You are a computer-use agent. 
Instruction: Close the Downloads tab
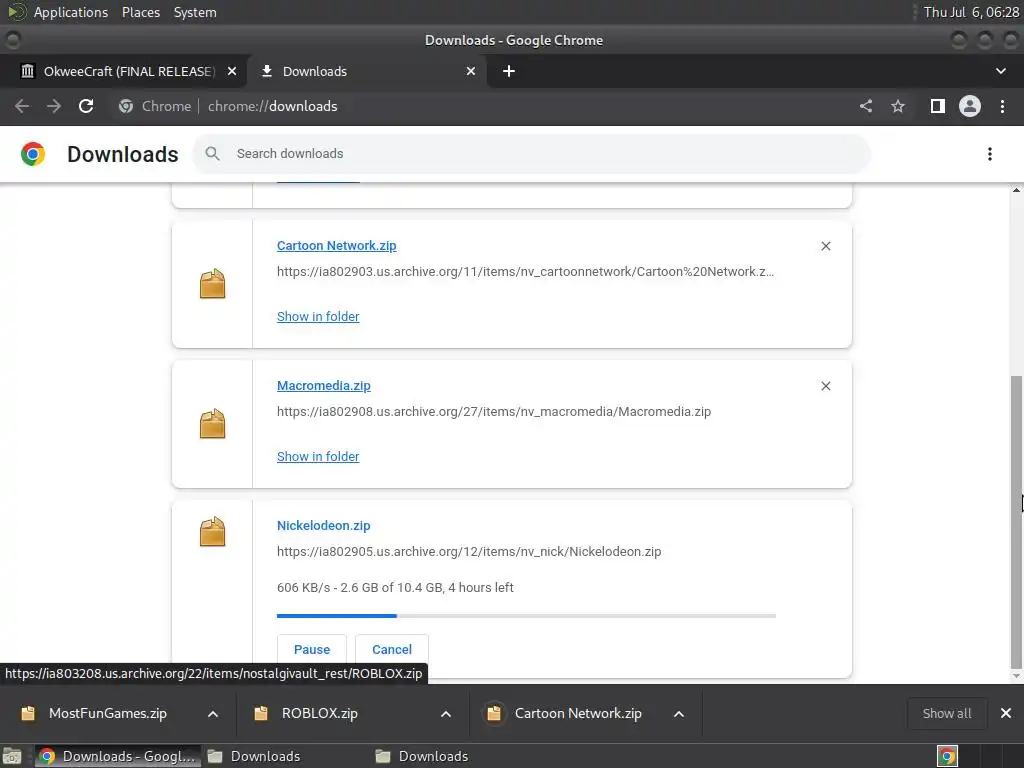coord(471,71)
